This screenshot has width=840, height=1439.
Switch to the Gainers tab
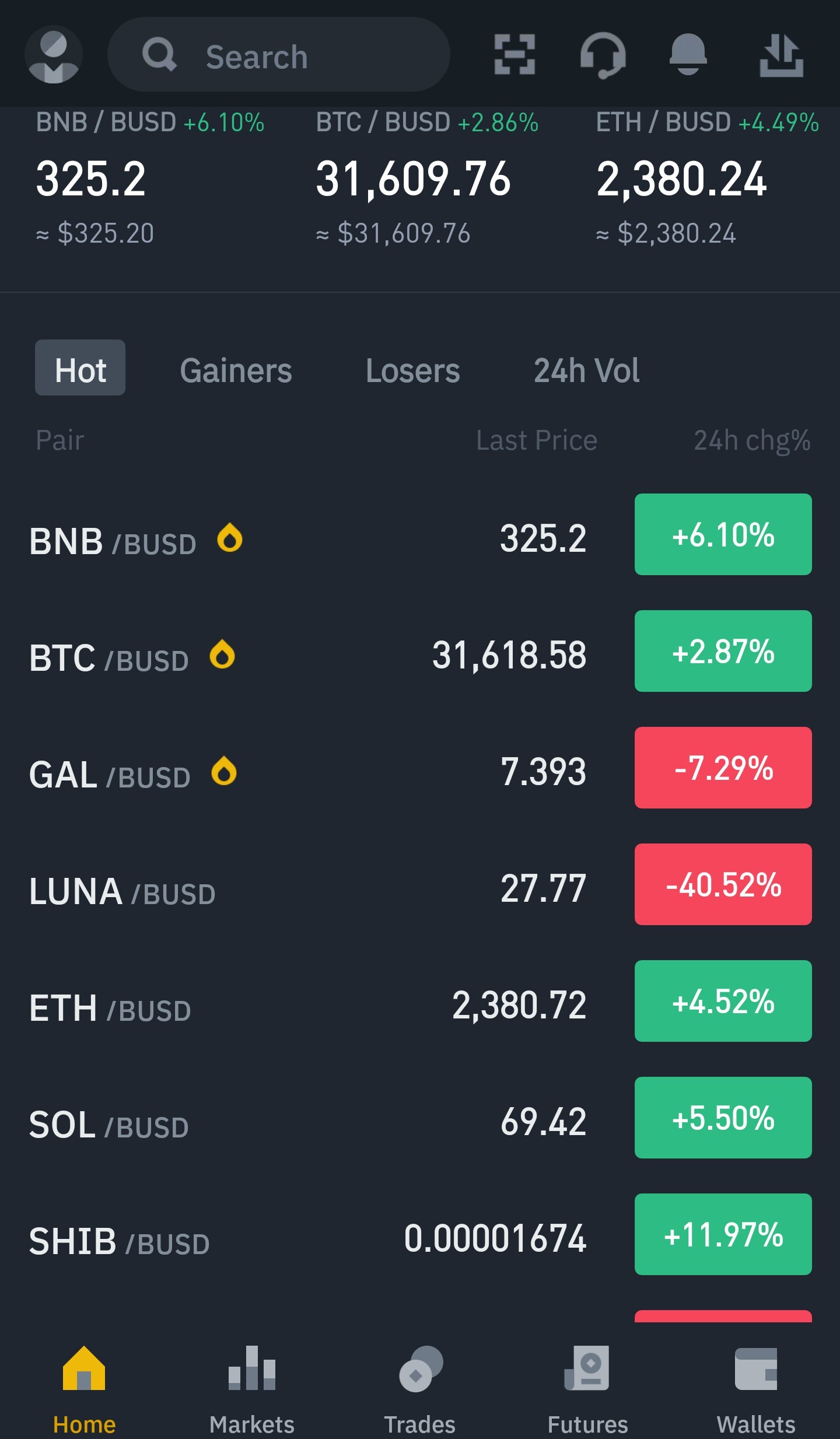pos(236,370)
